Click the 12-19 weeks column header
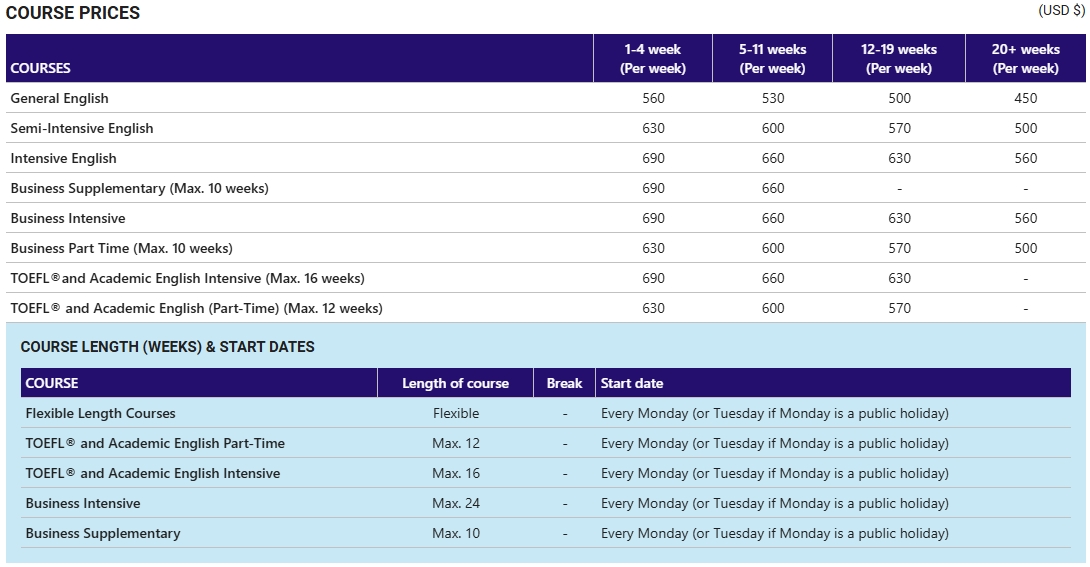This screenshot has width=1090, height=567. point(899,58)
